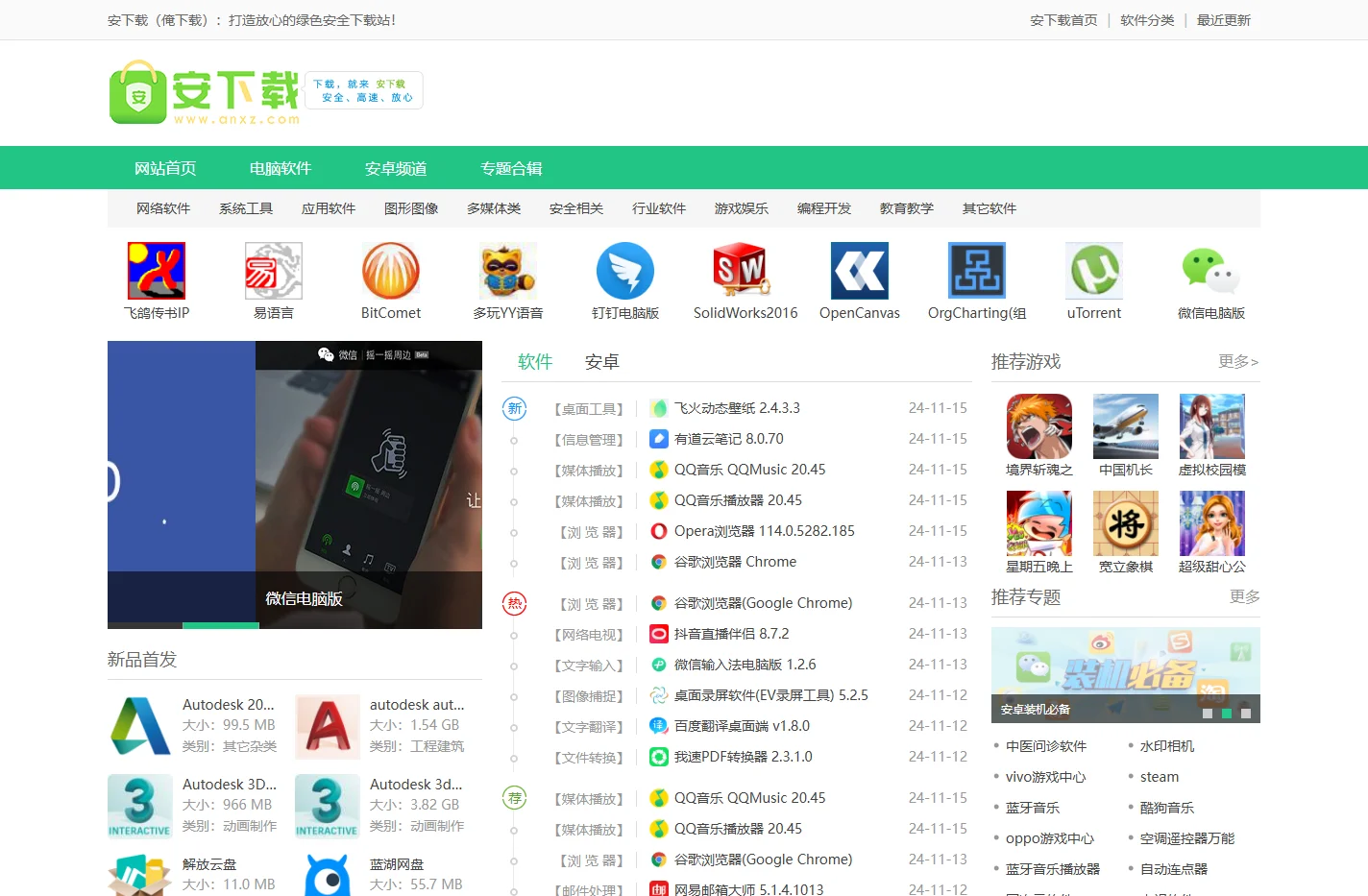Open the 微信电脑版 slideshow banner
Screen dimensions: 1368x896
295,485
